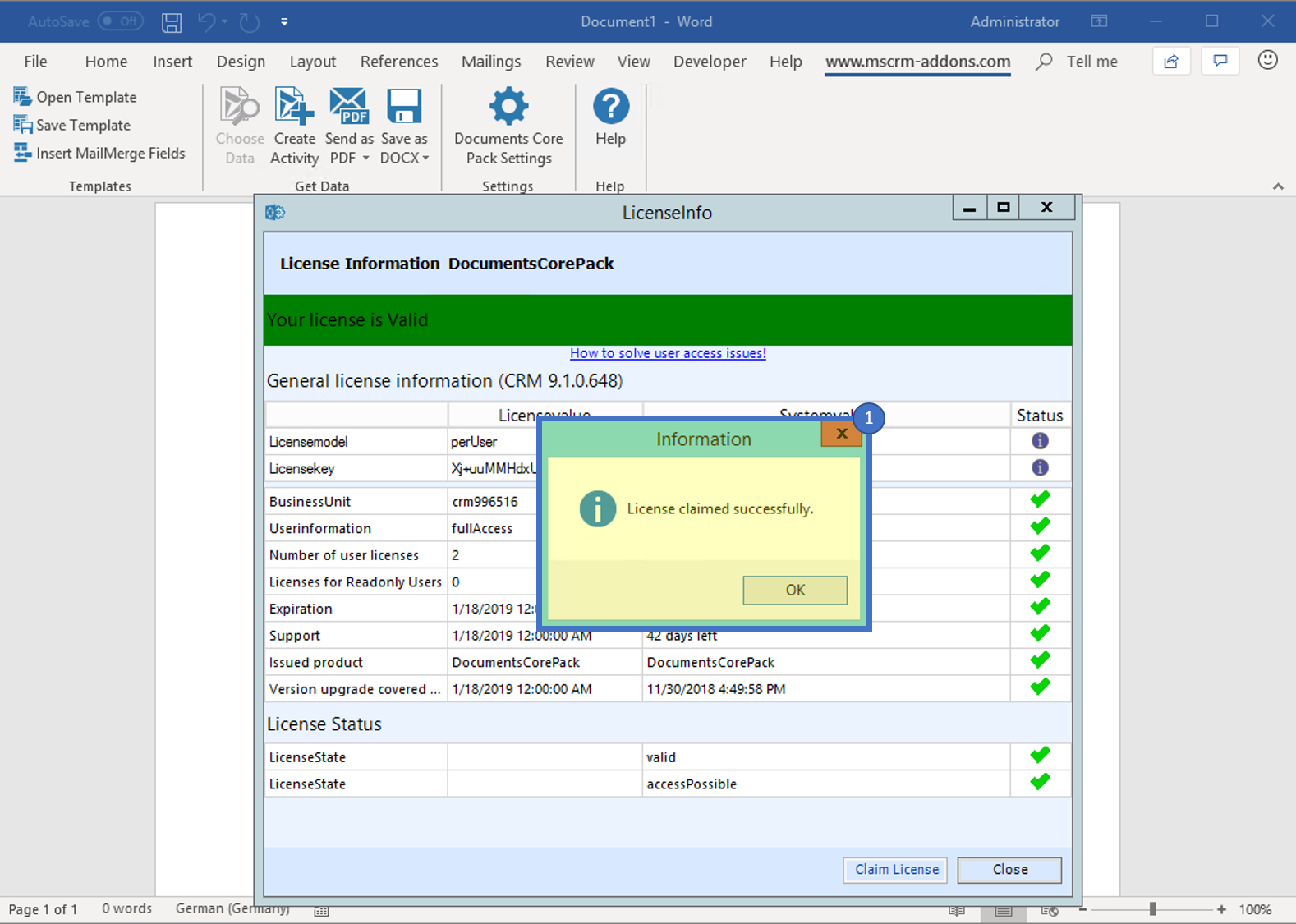Switch to the Review tab
This screenshot has width=1296, height=924.
[569, 62]
